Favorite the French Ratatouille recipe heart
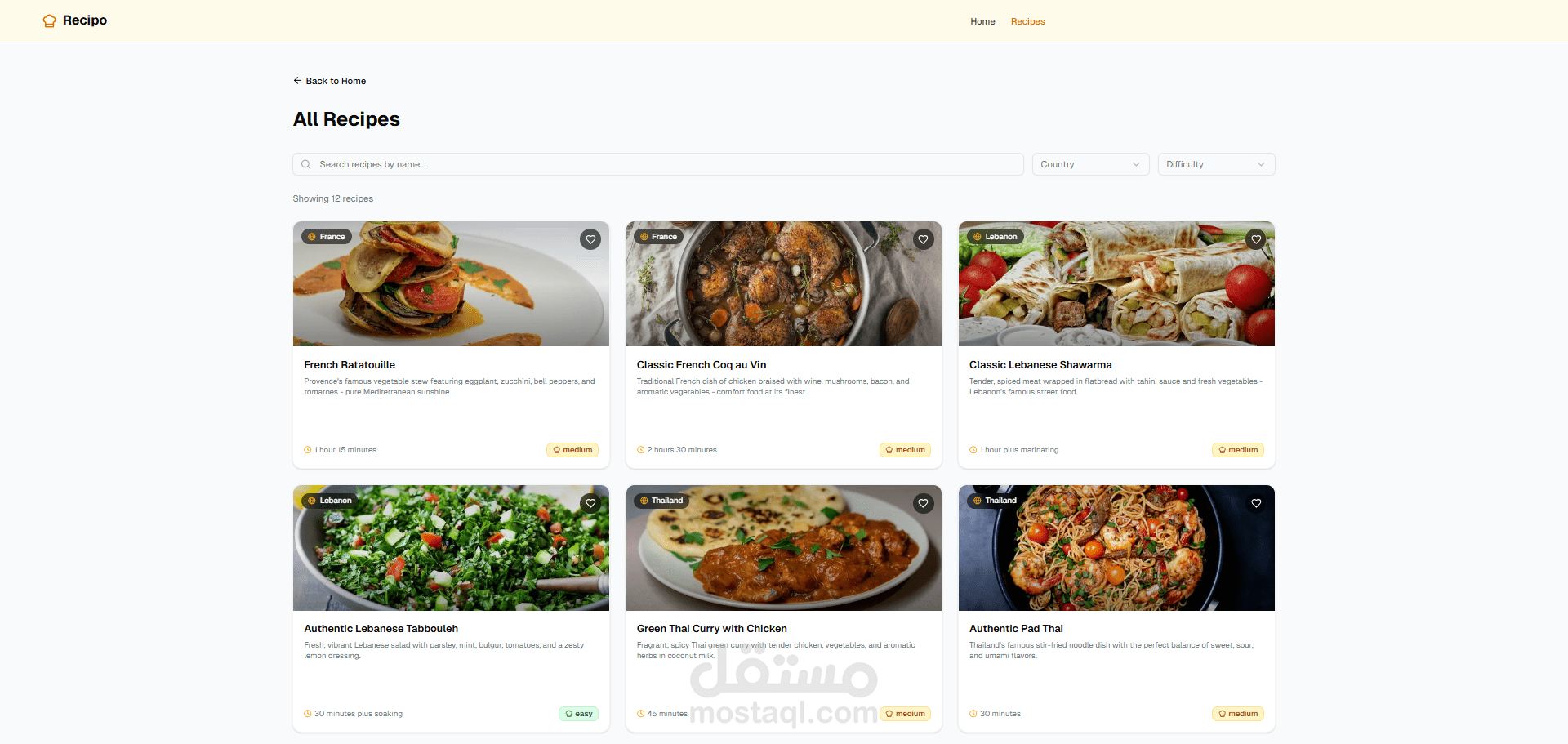Image resolution: width=1568 pixels, height=744 pixels. pyautogui.click(x=590, y=239)
